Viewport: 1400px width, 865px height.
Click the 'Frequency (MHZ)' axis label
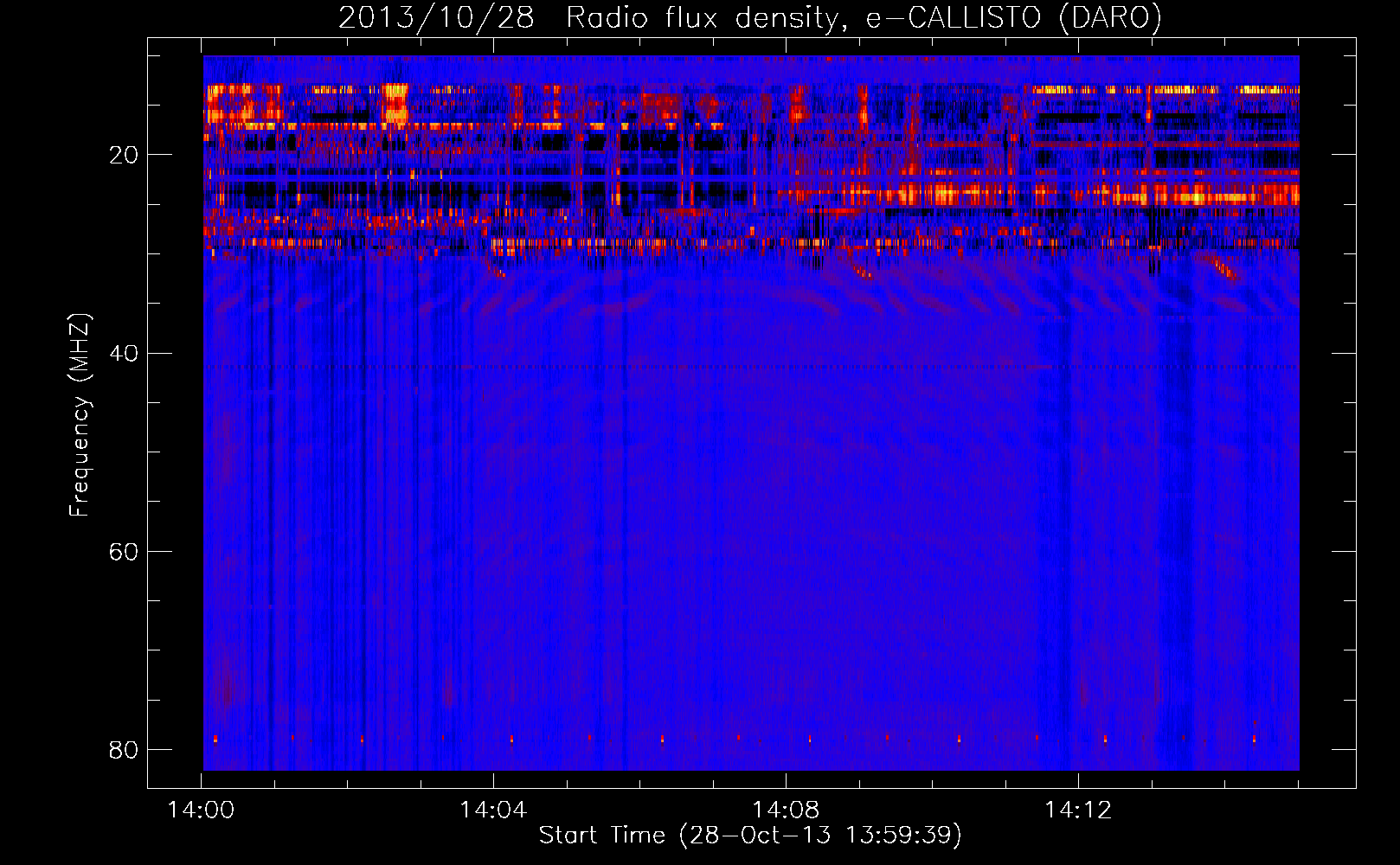coord(79,415)
